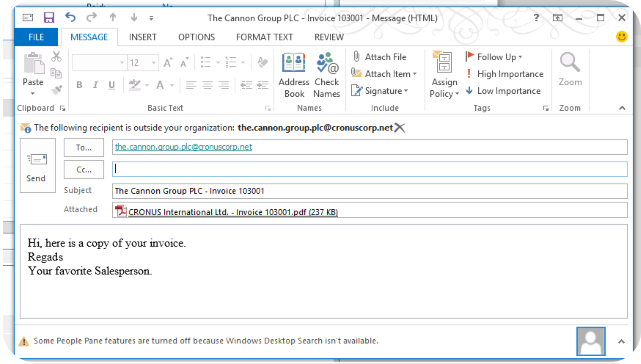Go to next item with down arrow
The image size is (641, 364).
click(x=134, y=17)
